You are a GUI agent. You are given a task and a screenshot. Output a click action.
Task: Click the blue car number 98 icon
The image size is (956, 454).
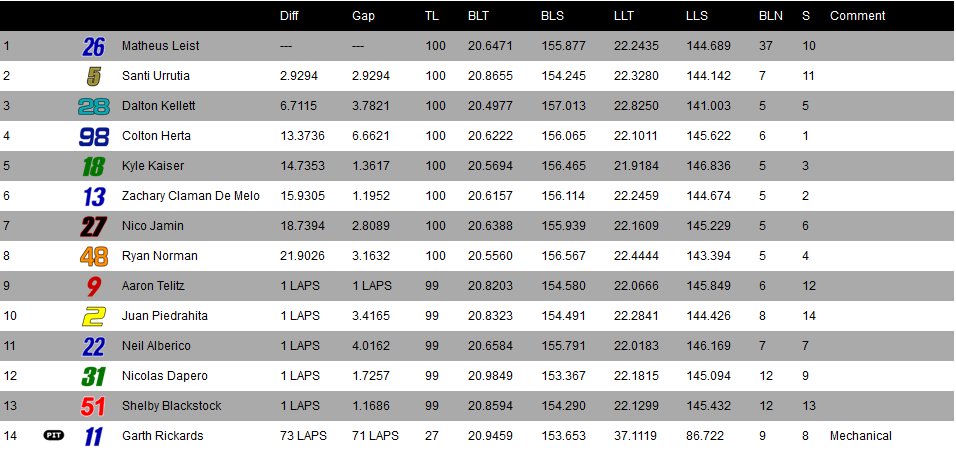pyautogui.click(x=93, y=136)
